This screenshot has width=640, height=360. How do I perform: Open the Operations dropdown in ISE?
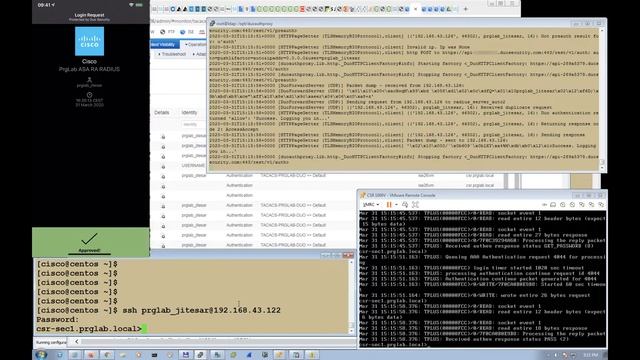(196, 44)
